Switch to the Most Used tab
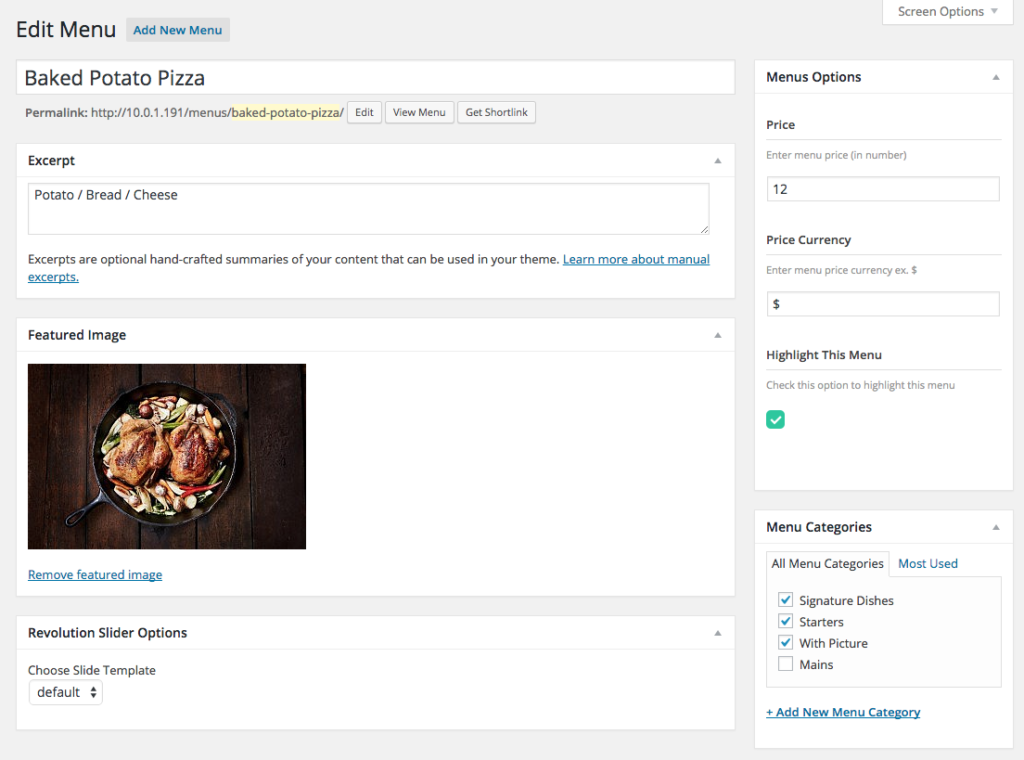The image size is (1024, 760). coord(927,564)
